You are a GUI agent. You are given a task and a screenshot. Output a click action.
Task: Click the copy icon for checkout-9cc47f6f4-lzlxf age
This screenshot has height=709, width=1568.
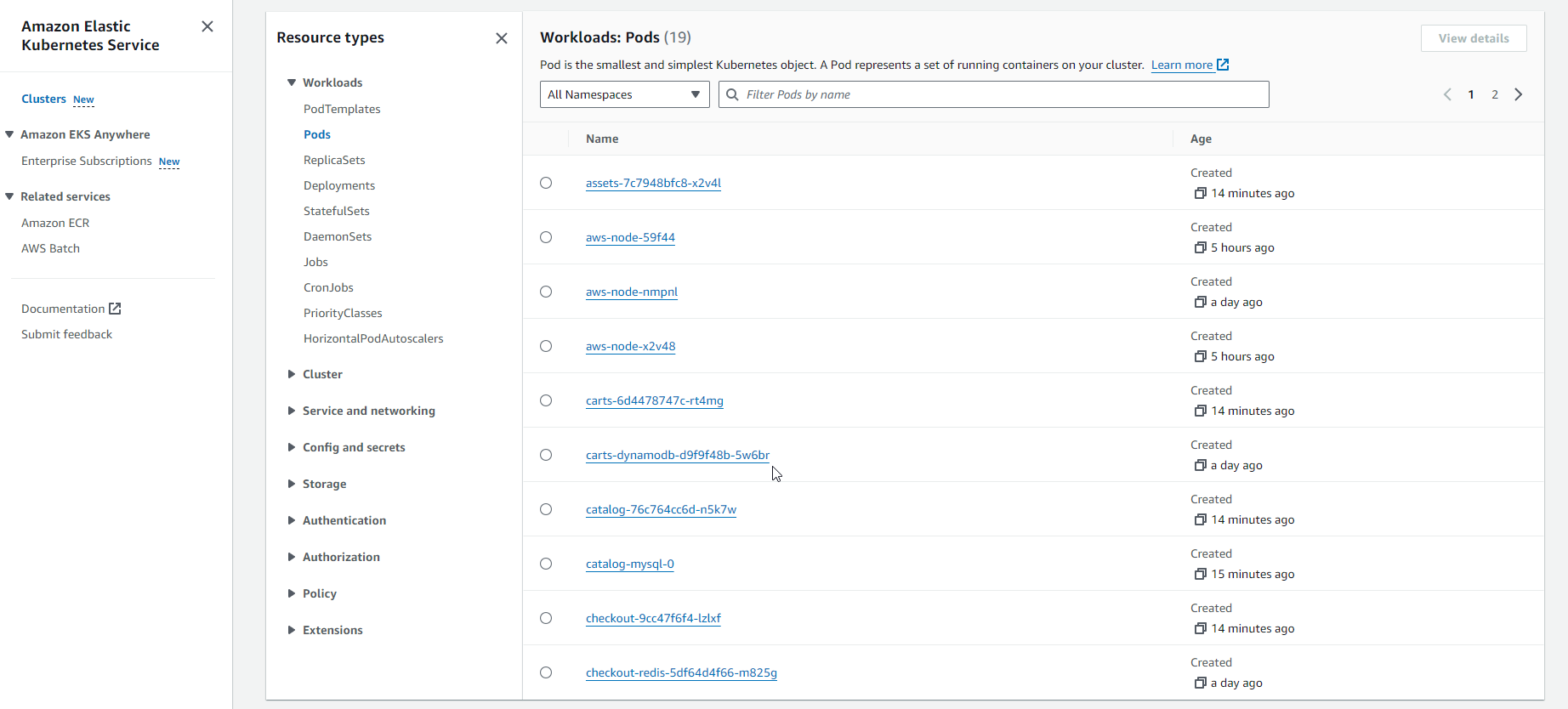1200,628
